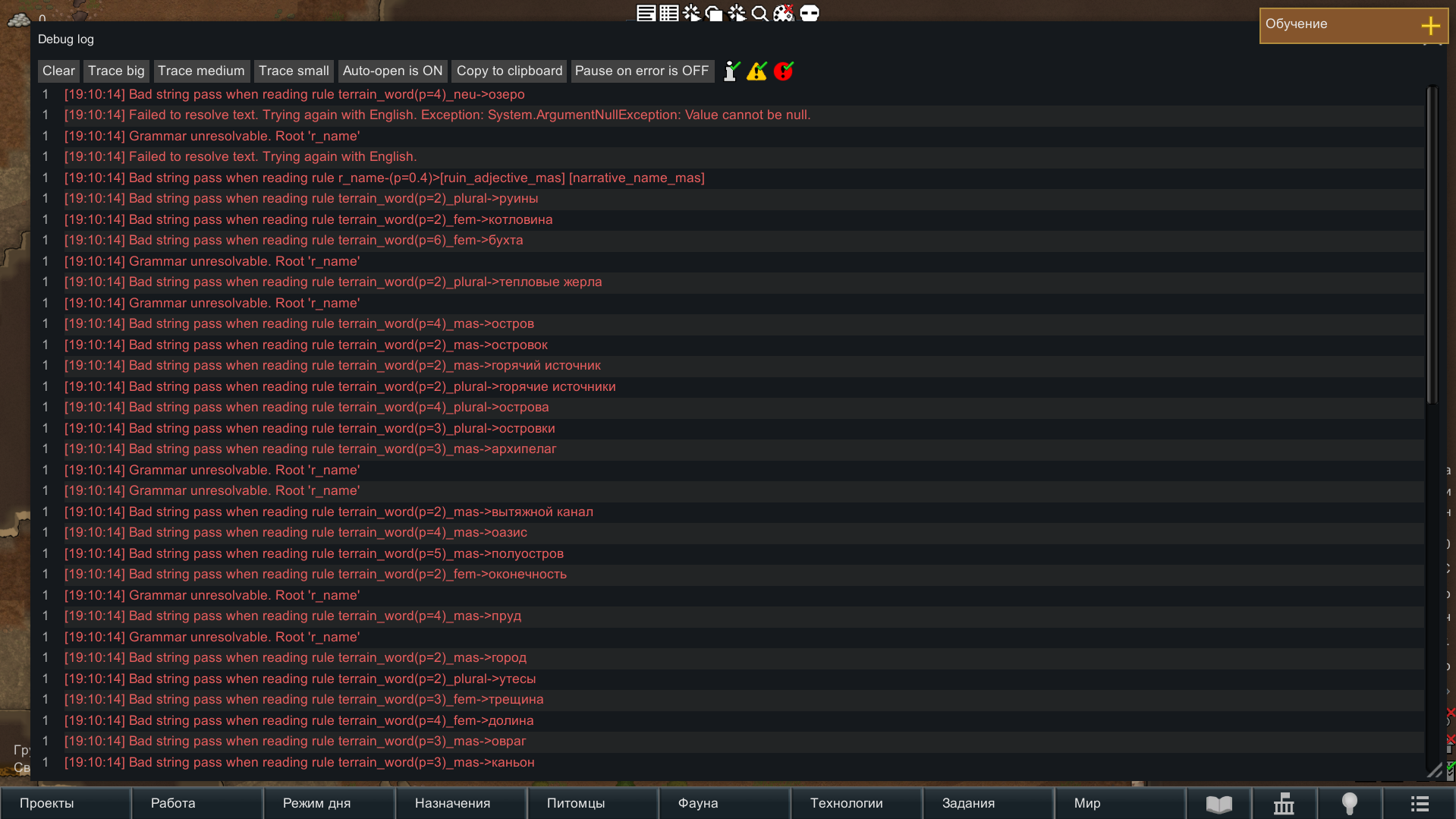
Task: Open the main menu list icon
Action: click(x=1420, y=803)
